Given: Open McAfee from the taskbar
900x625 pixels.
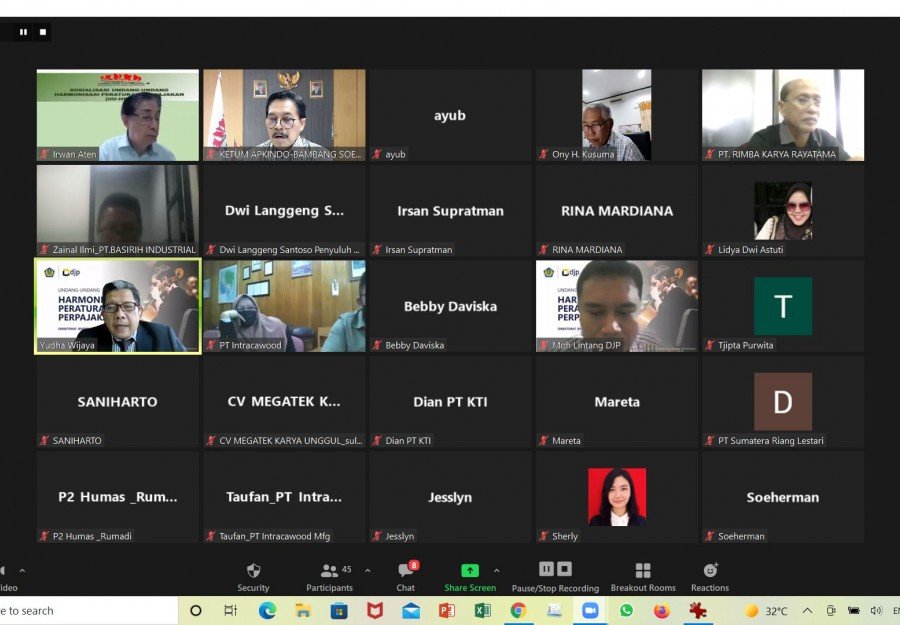Looking at the screenshot, I should (x=375, y=611).
